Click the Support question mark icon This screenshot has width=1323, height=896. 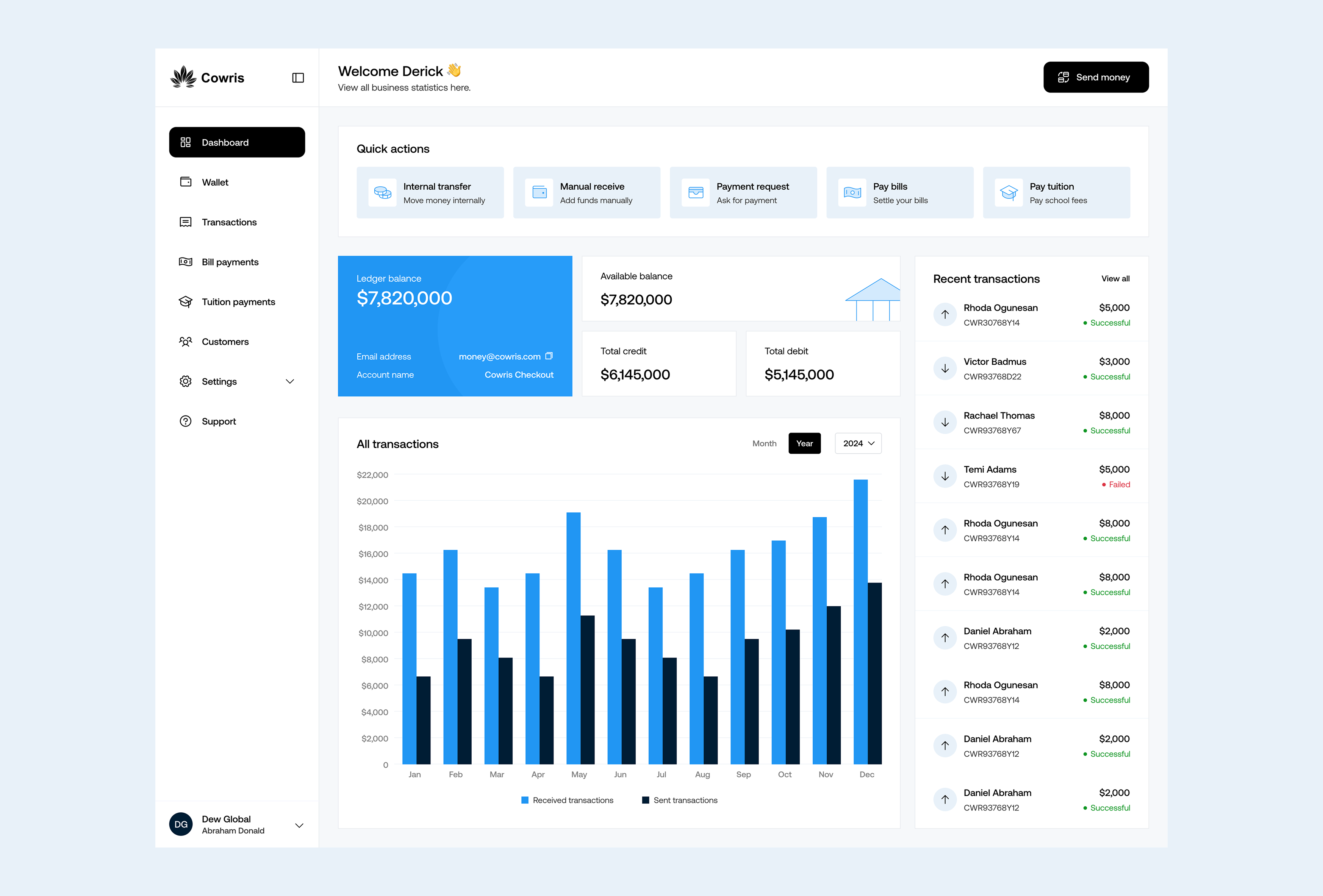point(186,421)
